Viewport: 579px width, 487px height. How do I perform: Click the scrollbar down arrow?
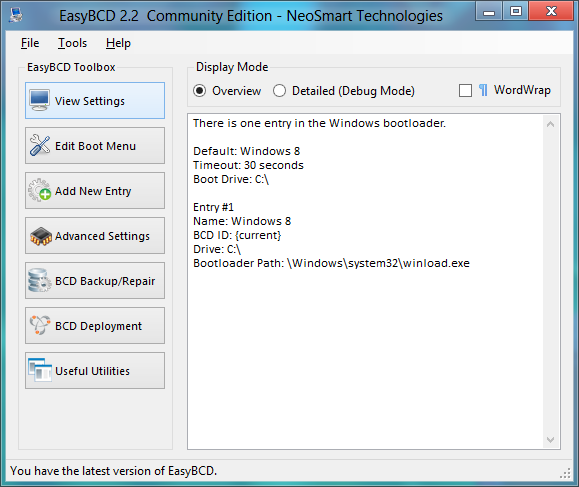click(x=550, y=439)
